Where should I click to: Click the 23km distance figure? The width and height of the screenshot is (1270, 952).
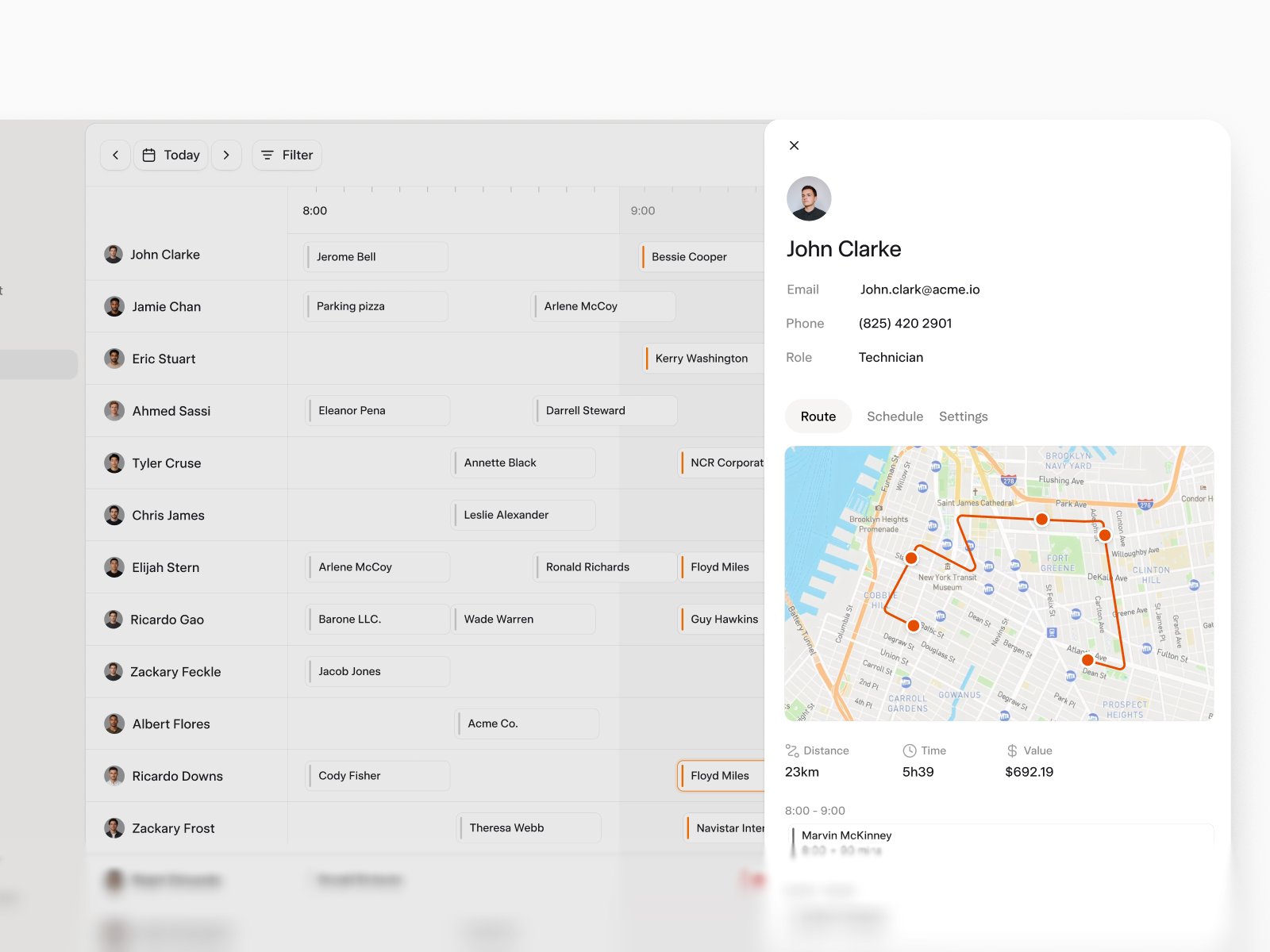tap(802, 772)
